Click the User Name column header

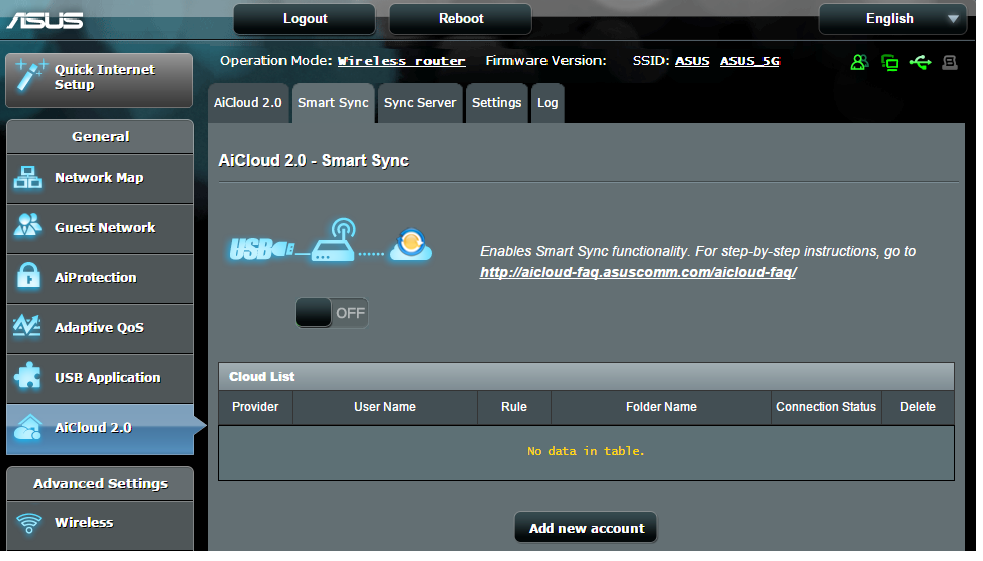pyautogui.click(x=385, y=407)
